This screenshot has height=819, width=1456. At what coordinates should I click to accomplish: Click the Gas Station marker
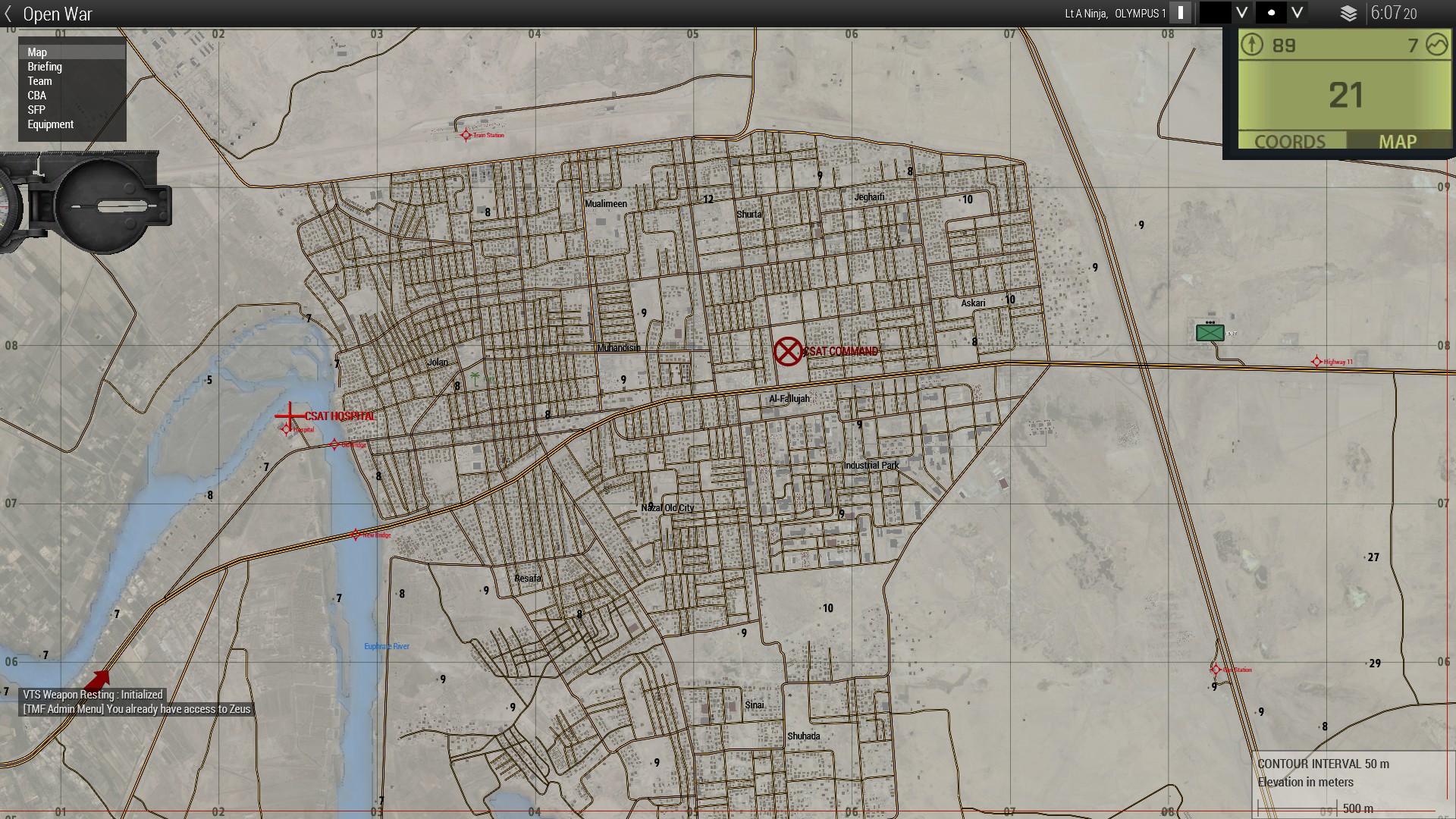pyautogui.click(x=1216, y=670)
